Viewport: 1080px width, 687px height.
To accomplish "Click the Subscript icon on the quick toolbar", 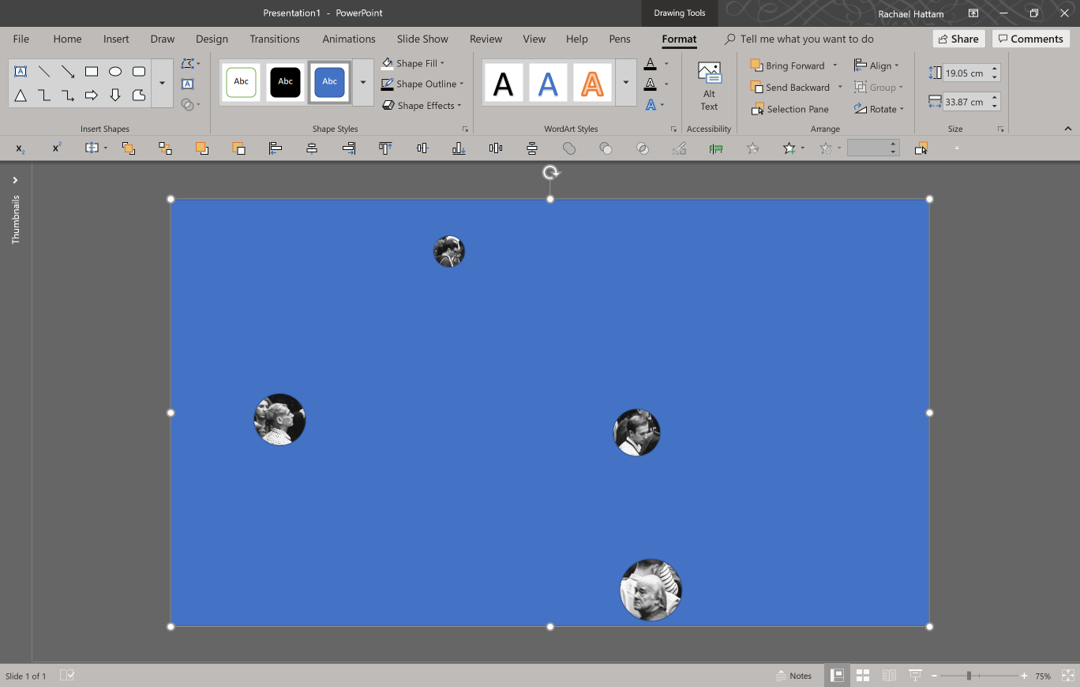I will click(19, 148).
